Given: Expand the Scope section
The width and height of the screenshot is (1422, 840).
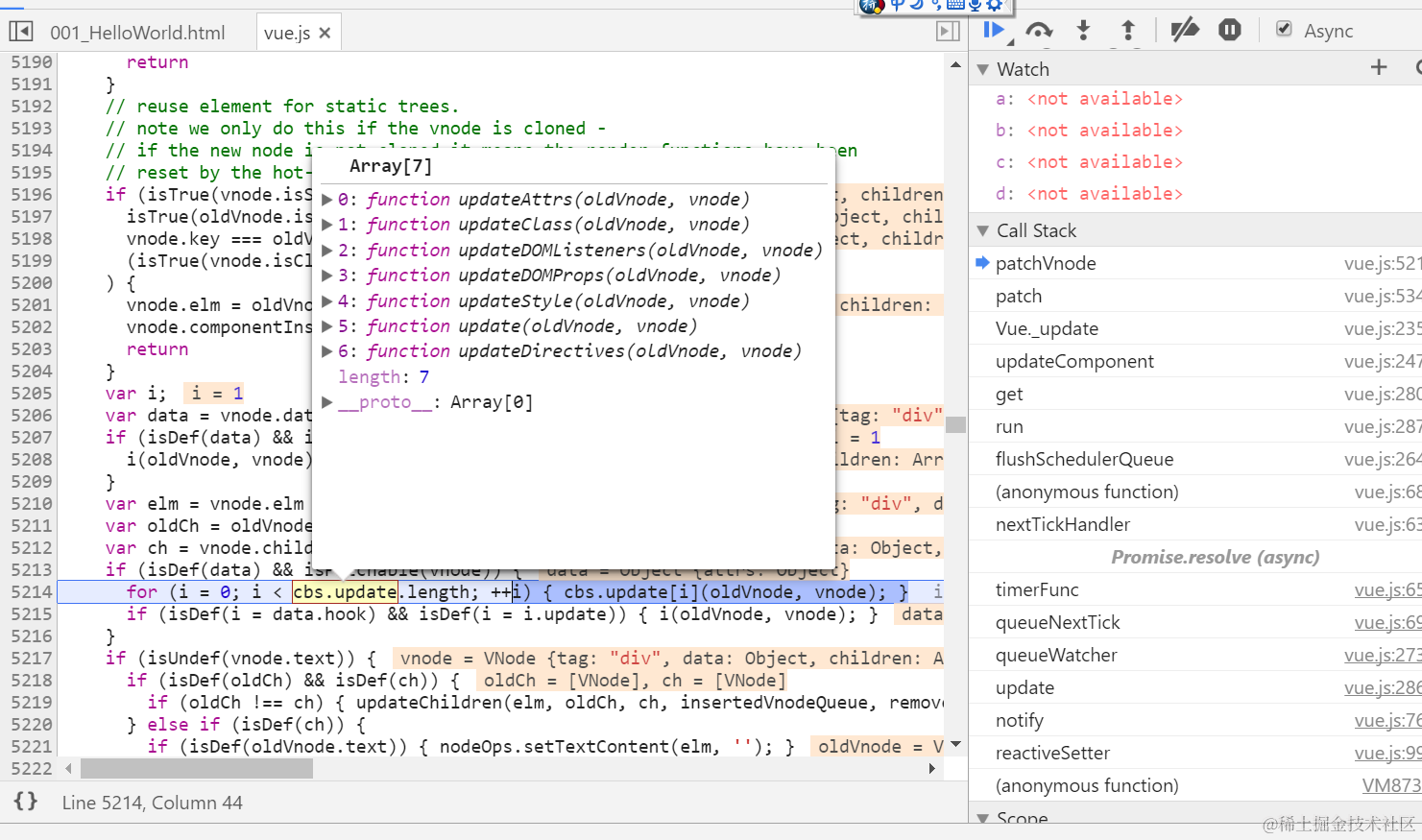Looking at the screenshot, I should pos(982,819).
